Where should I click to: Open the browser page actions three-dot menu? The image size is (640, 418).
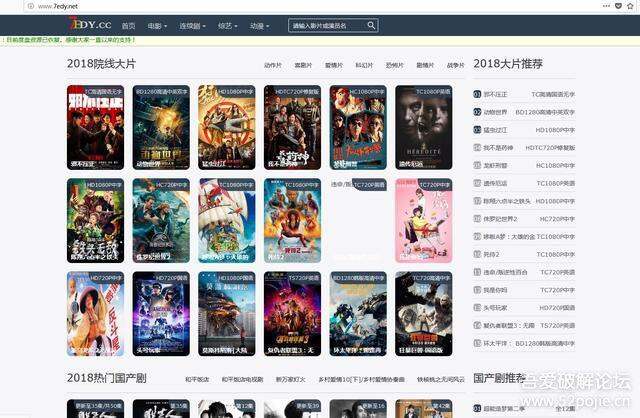pos(606,6)
